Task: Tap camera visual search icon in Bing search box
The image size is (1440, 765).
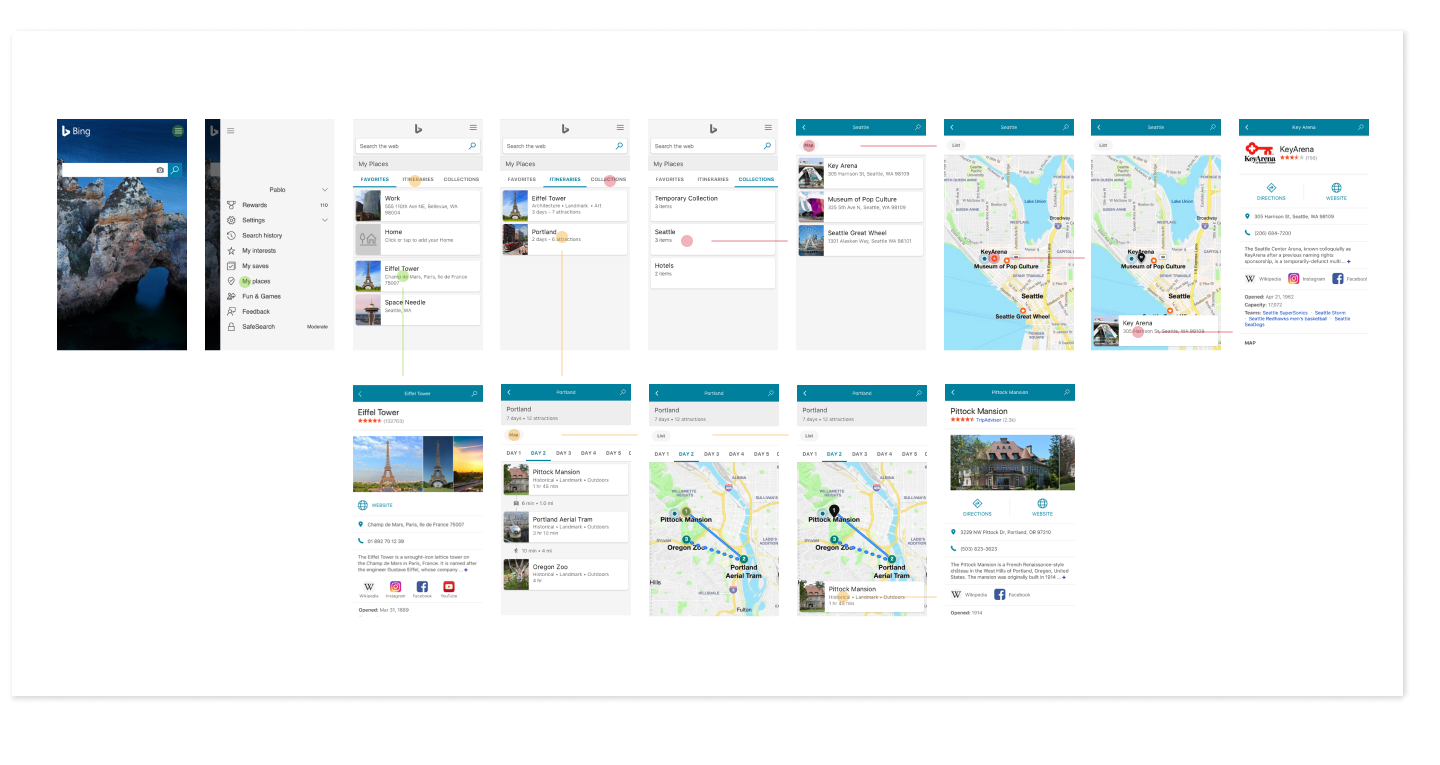Action: pos(160,171)
